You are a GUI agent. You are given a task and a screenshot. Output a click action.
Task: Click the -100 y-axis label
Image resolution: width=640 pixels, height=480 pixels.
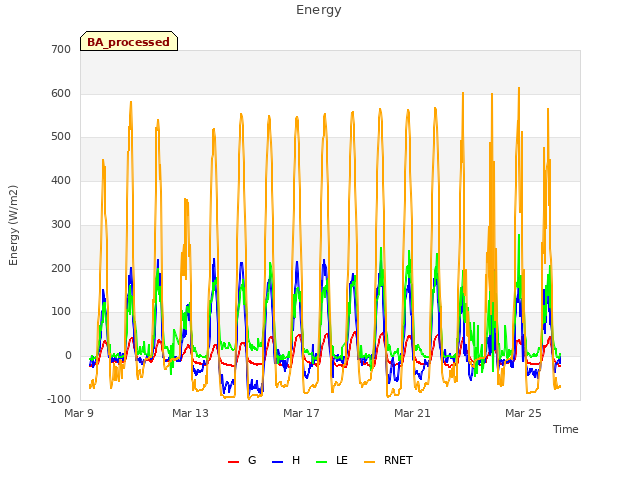click(59, 399)
